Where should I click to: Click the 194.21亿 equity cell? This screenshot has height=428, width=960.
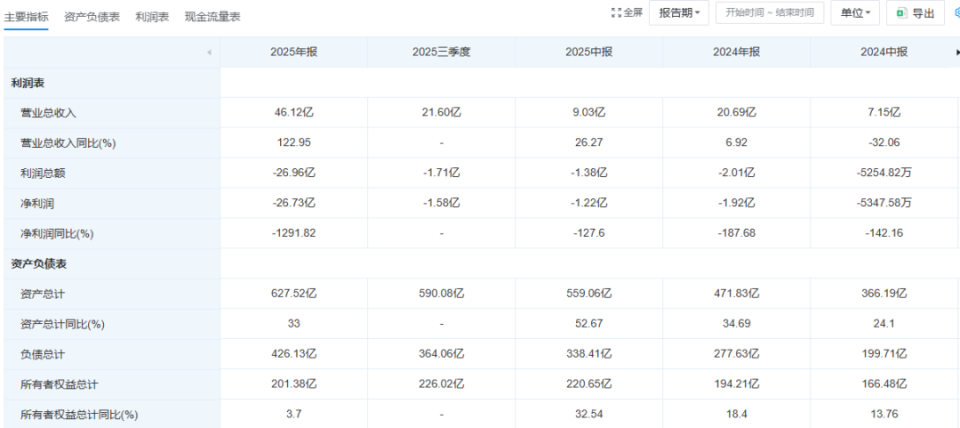[x=737, y=385]
